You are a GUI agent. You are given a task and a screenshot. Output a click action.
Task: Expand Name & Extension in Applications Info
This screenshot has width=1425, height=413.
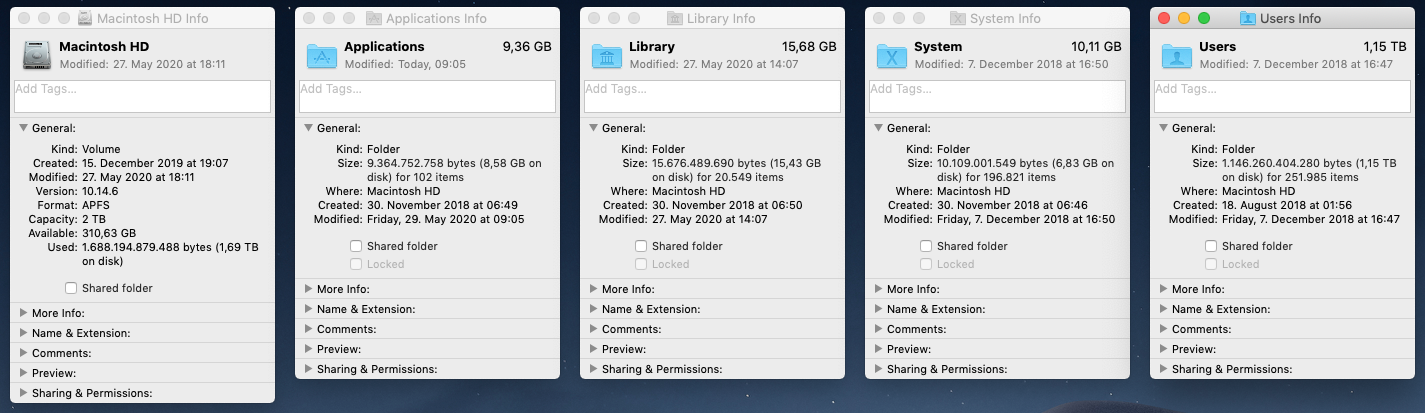tap(308, 309)
